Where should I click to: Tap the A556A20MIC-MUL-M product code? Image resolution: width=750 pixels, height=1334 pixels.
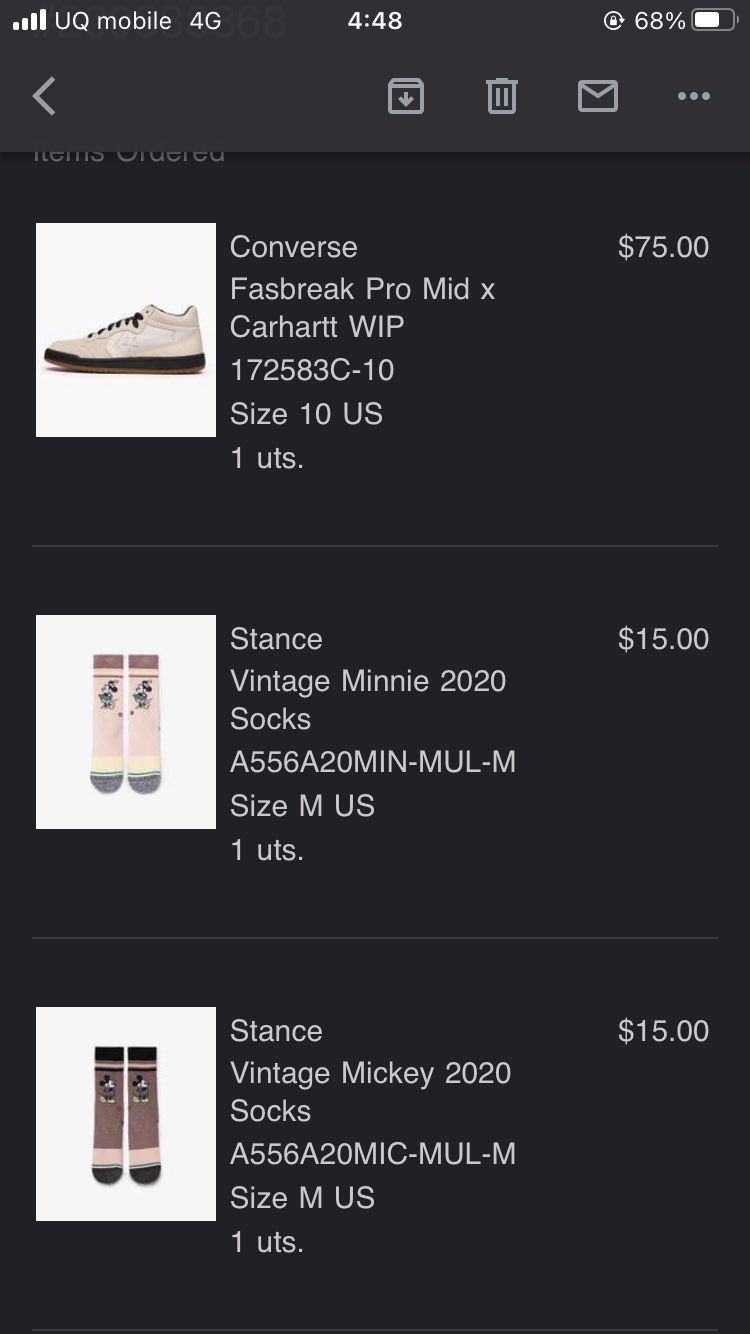coord(373,1154)
